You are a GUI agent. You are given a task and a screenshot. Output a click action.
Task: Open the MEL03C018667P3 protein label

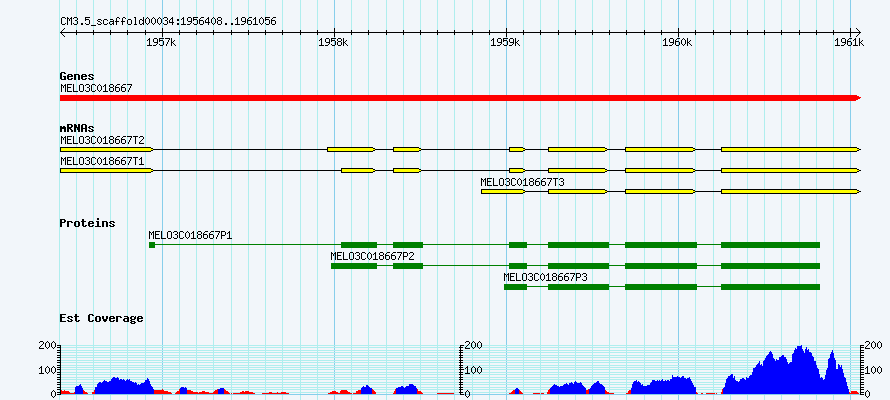pos(545,277)
